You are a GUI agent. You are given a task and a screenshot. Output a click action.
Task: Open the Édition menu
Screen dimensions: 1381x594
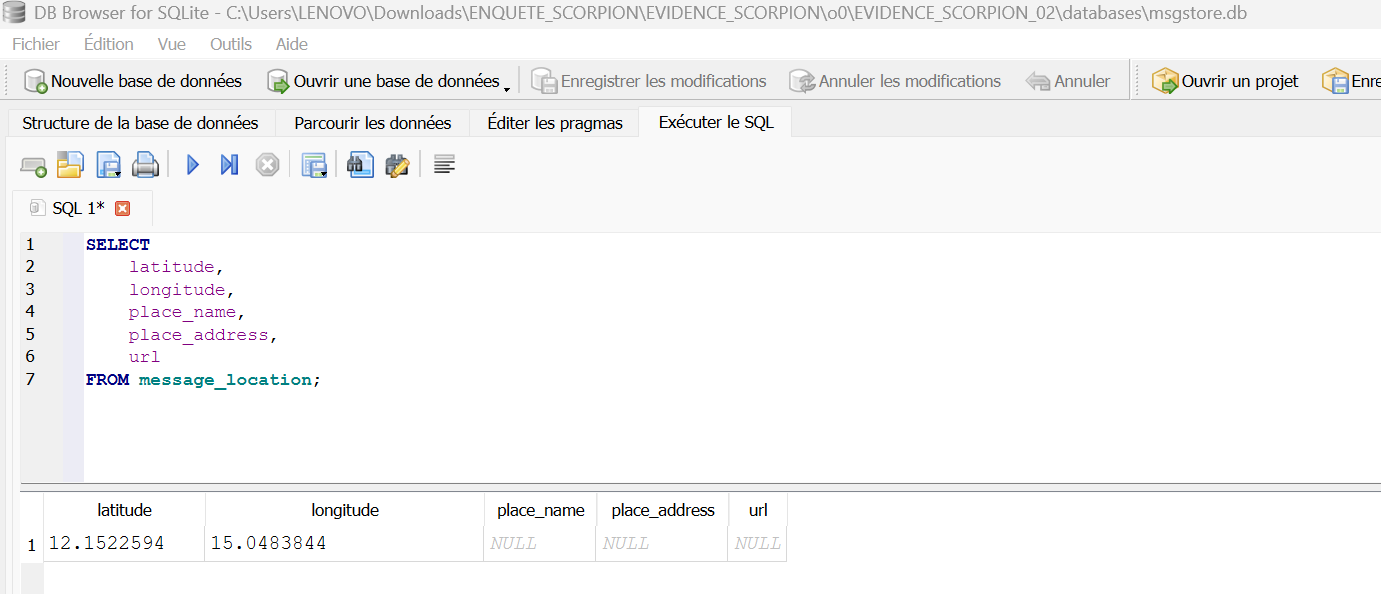(109, 44)
